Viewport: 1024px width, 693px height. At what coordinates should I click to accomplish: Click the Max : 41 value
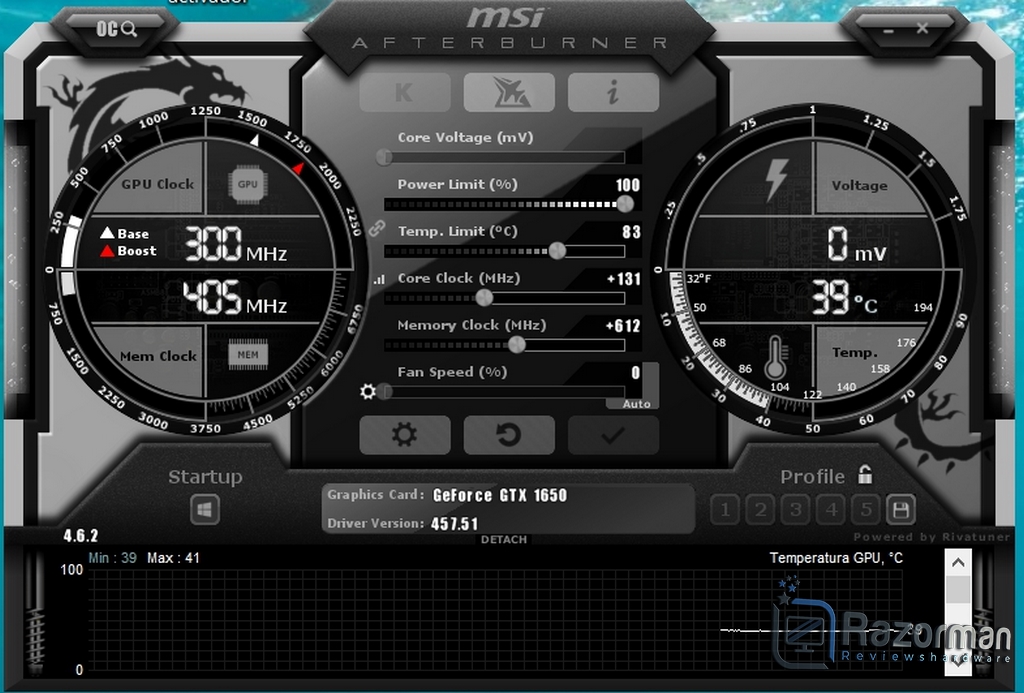[173, 558]
